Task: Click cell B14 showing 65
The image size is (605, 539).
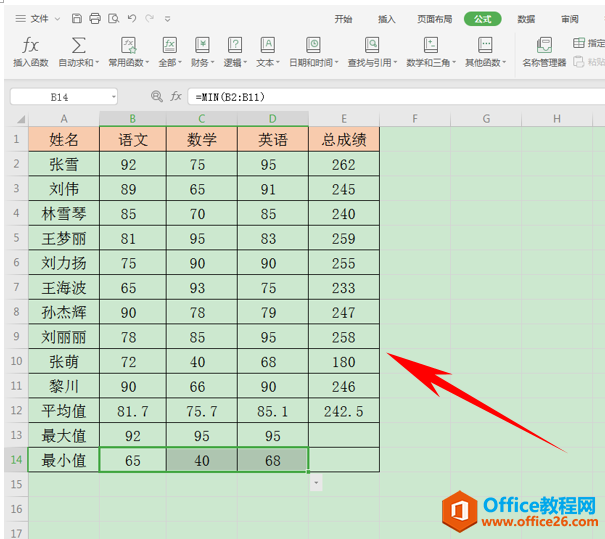Action: (133, 460)
